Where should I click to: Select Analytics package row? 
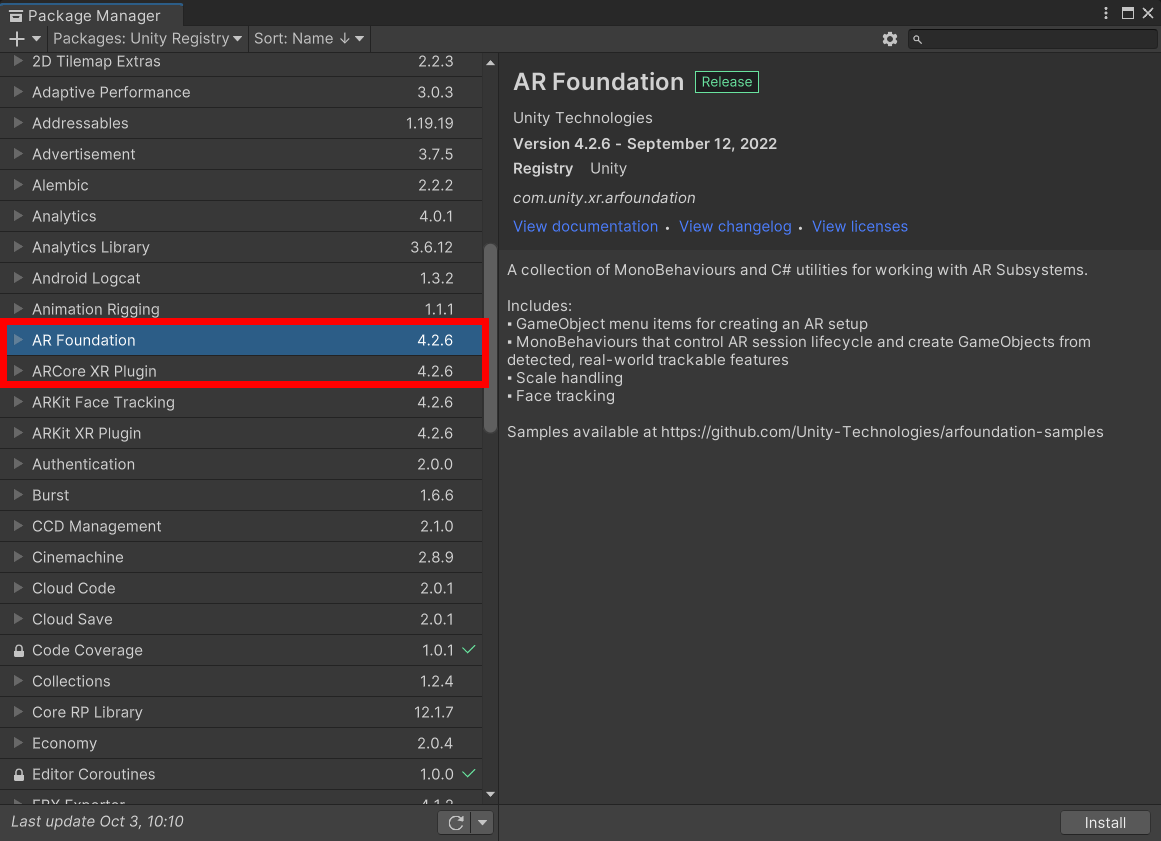[241, 216]
